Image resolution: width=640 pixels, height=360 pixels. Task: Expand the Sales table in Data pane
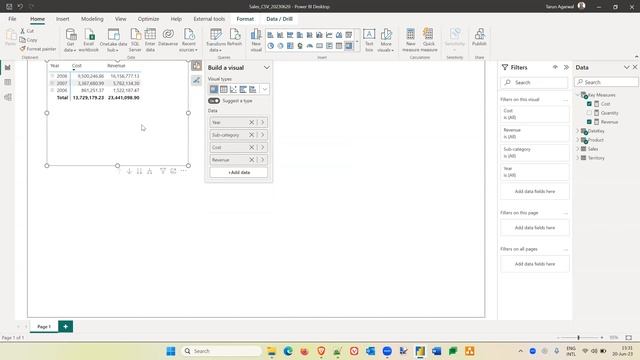[x=578, y=149]
